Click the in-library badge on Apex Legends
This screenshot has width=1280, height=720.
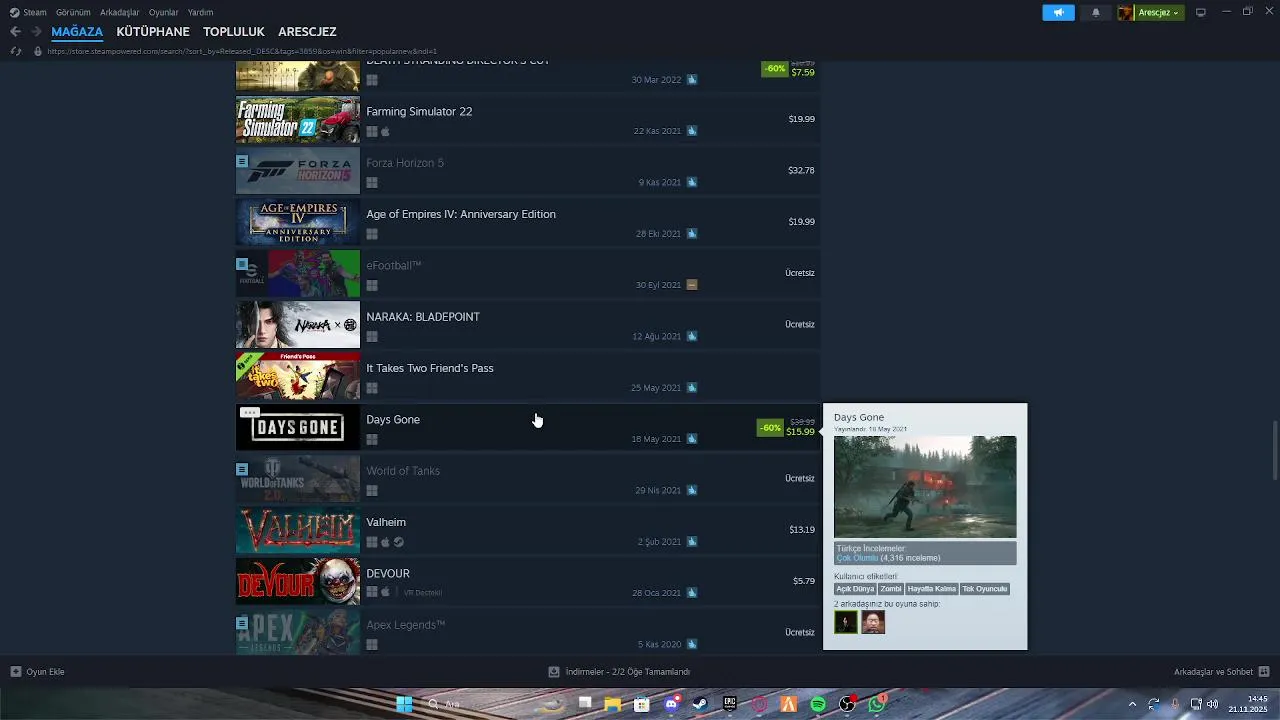point(242,623)
